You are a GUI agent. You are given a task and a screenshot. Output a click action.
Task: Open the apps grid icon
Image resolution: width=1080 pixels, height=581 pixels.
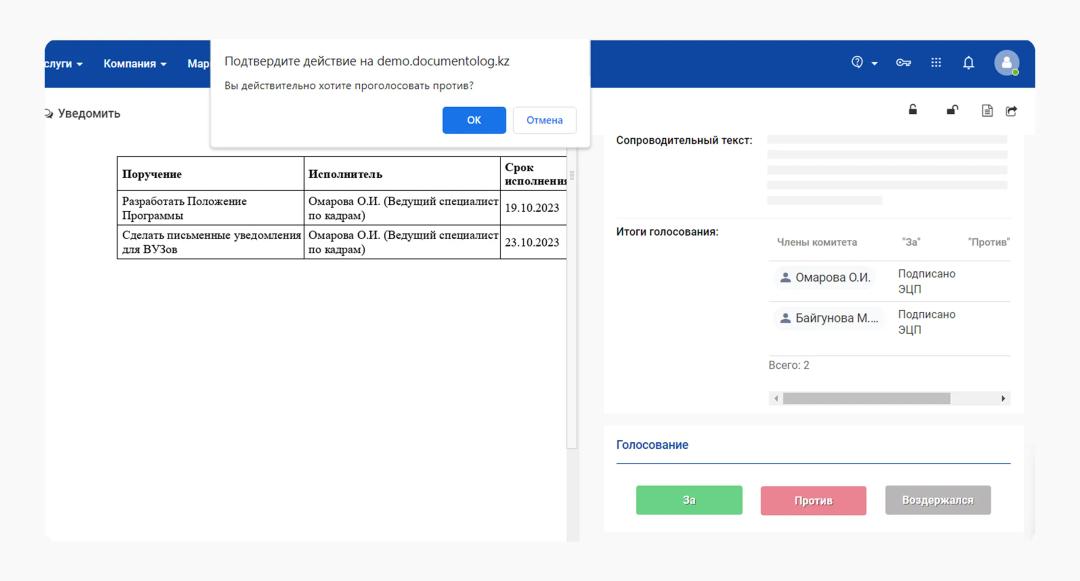[936, 63]
